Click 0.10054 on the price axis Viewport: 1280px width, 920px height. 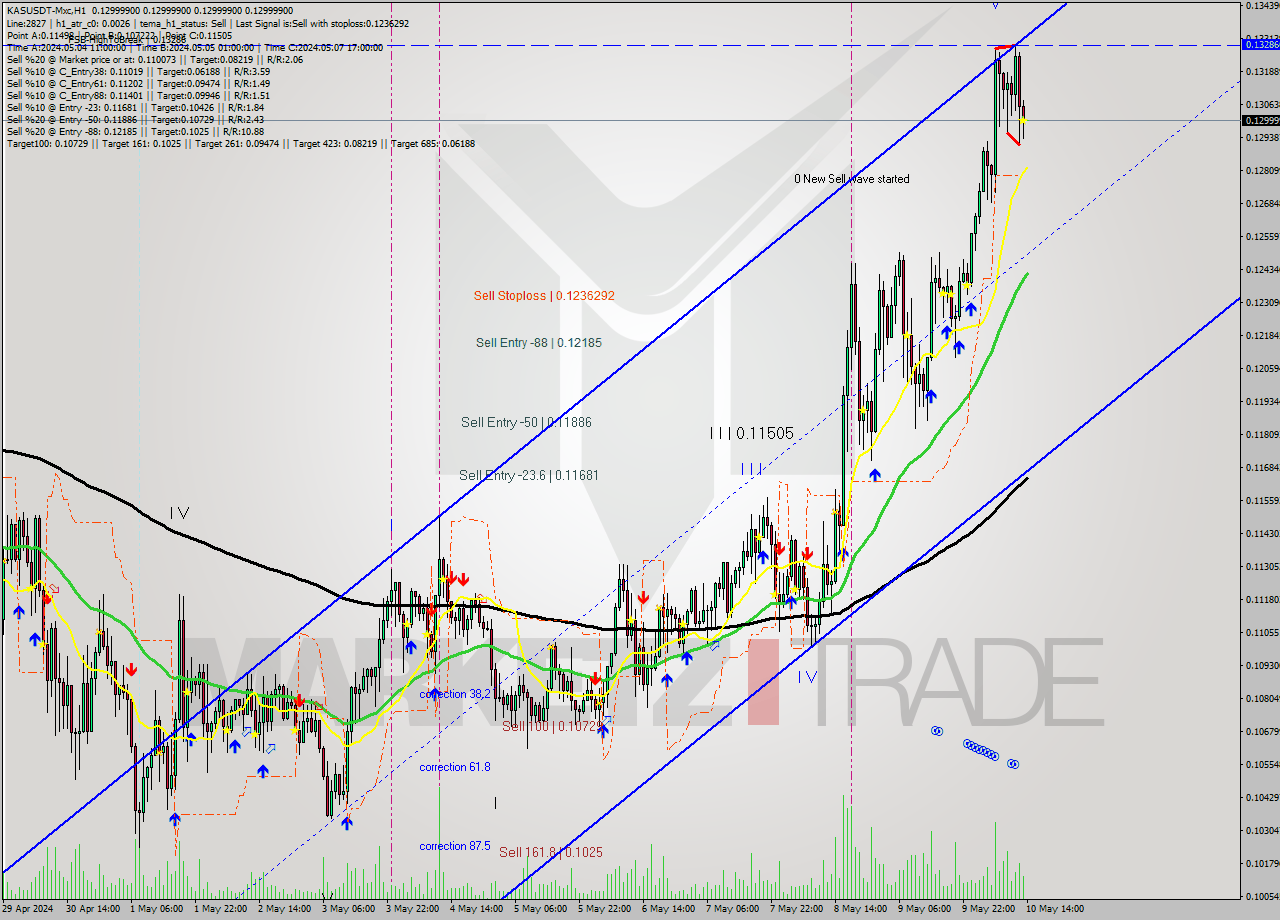click(x=1262, y=896)
